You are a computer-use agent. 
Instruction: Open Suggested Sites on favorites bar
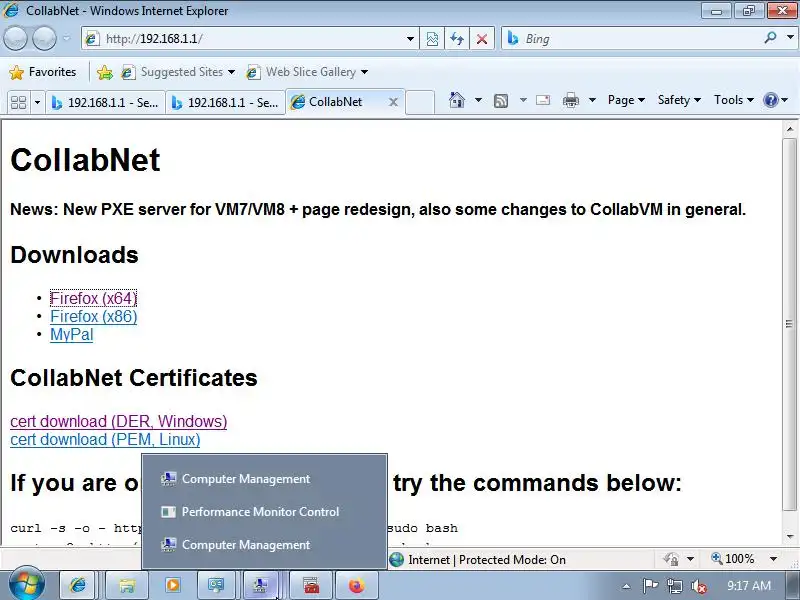point(178,72)
